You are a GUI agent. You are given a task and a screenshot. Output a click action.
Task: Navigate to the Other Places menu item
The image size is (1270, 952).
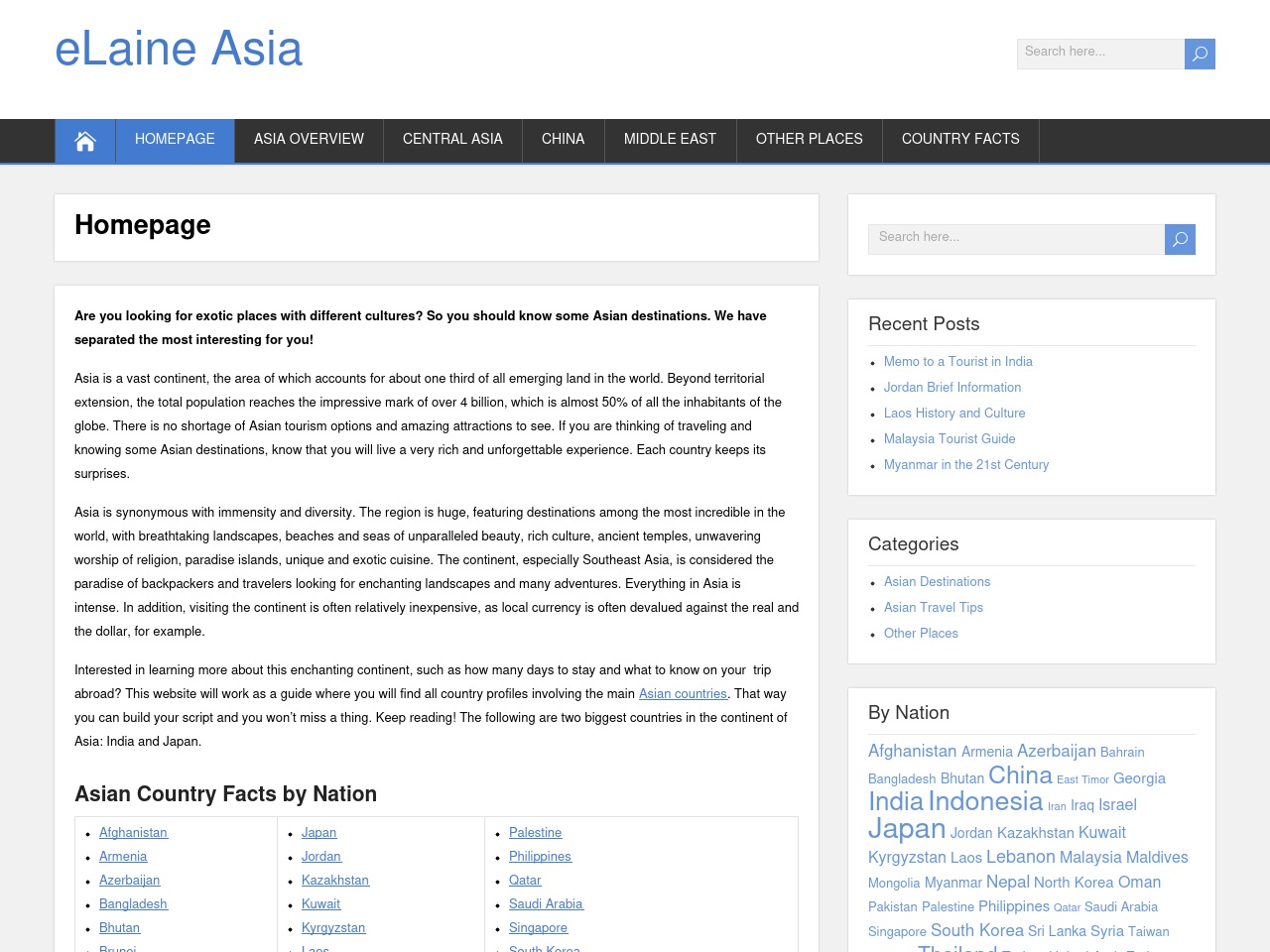click(x=809, y=140)
